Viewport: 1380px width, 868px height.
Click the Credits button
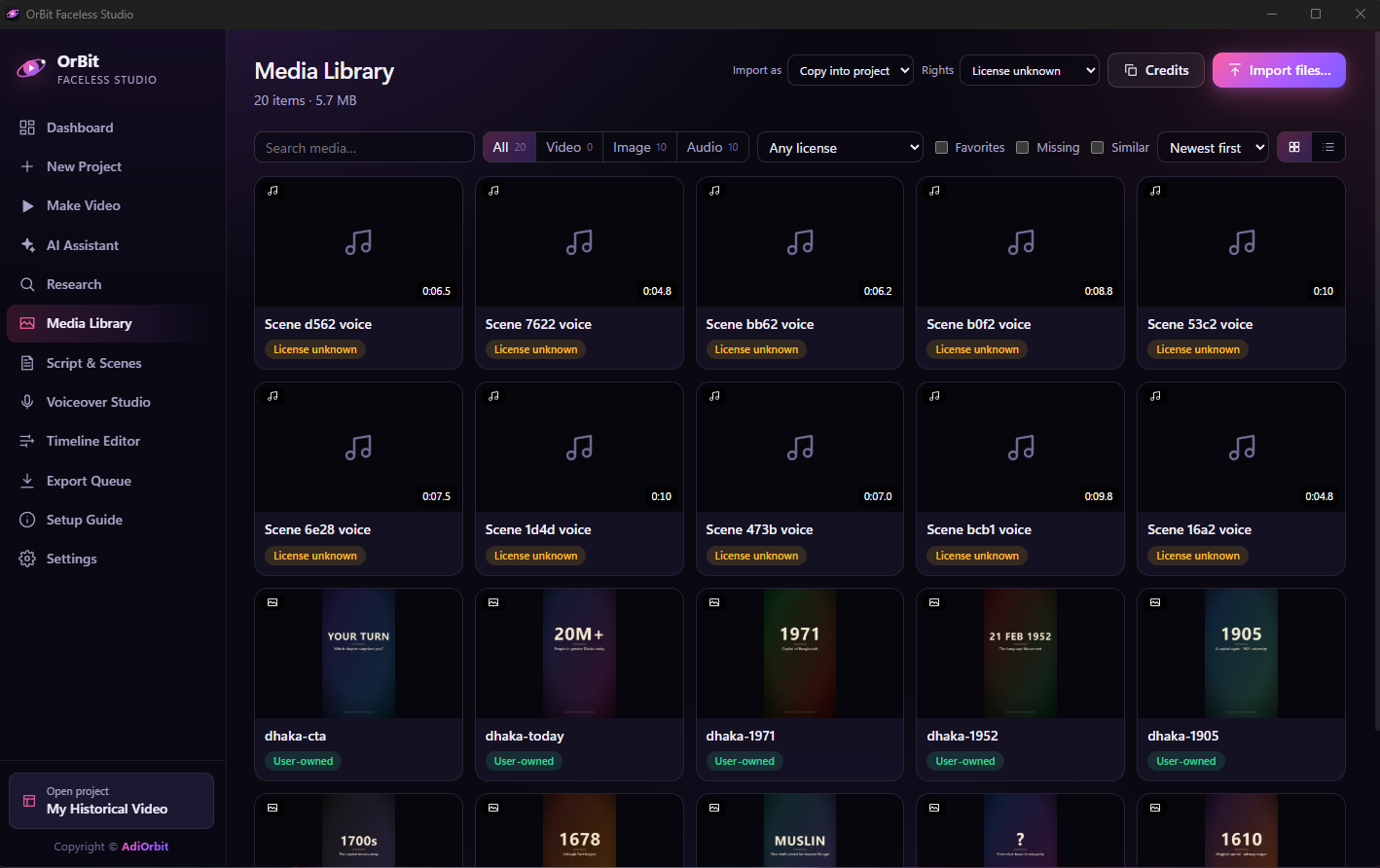point(1156,70)
